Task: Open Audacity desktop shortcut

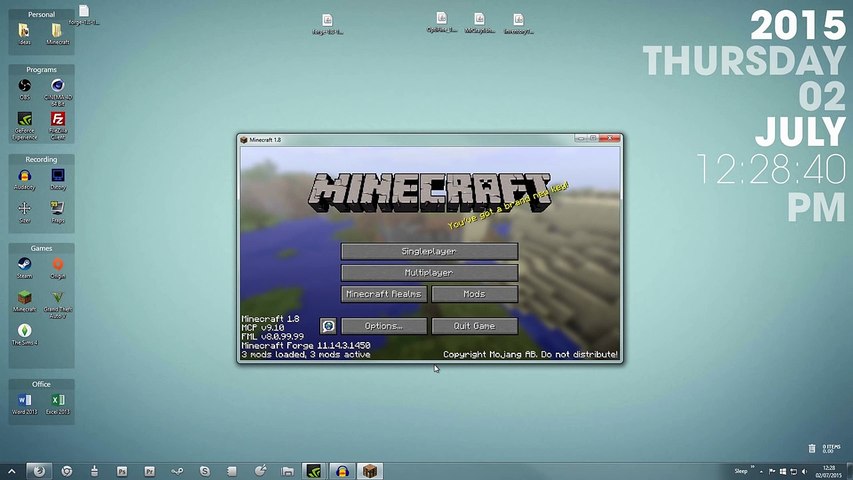Action: point(24,179)
